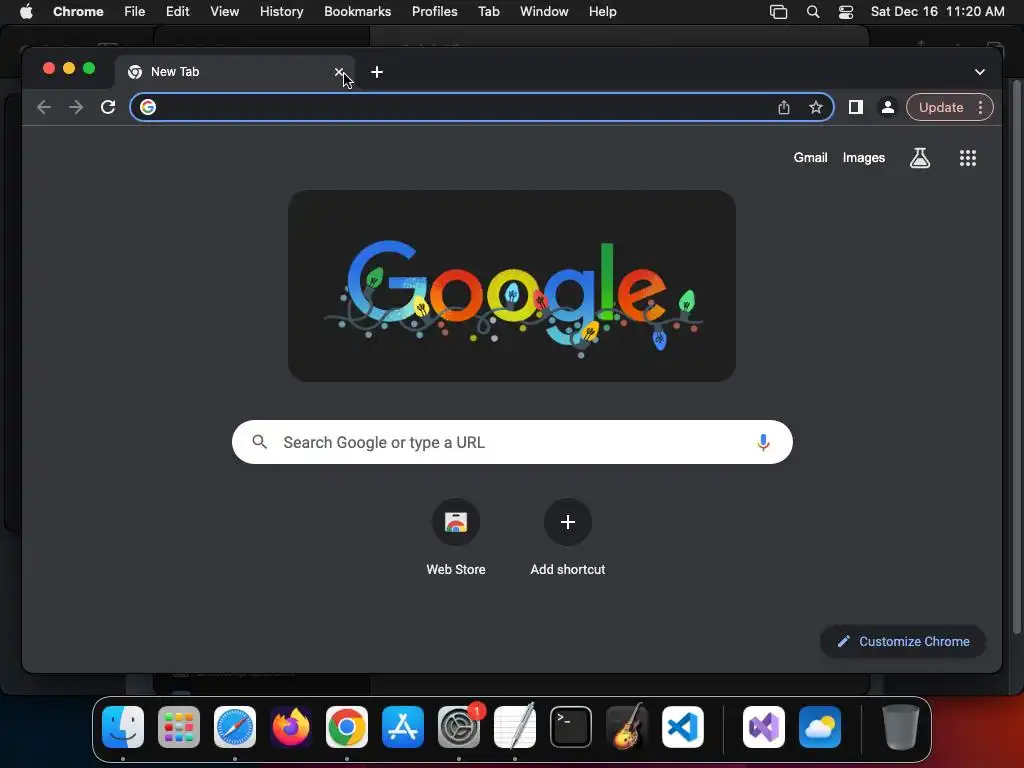This screenshot has width=1024, height=768.
Task: Expand the tab search chevron
Action: pos(980,72)
